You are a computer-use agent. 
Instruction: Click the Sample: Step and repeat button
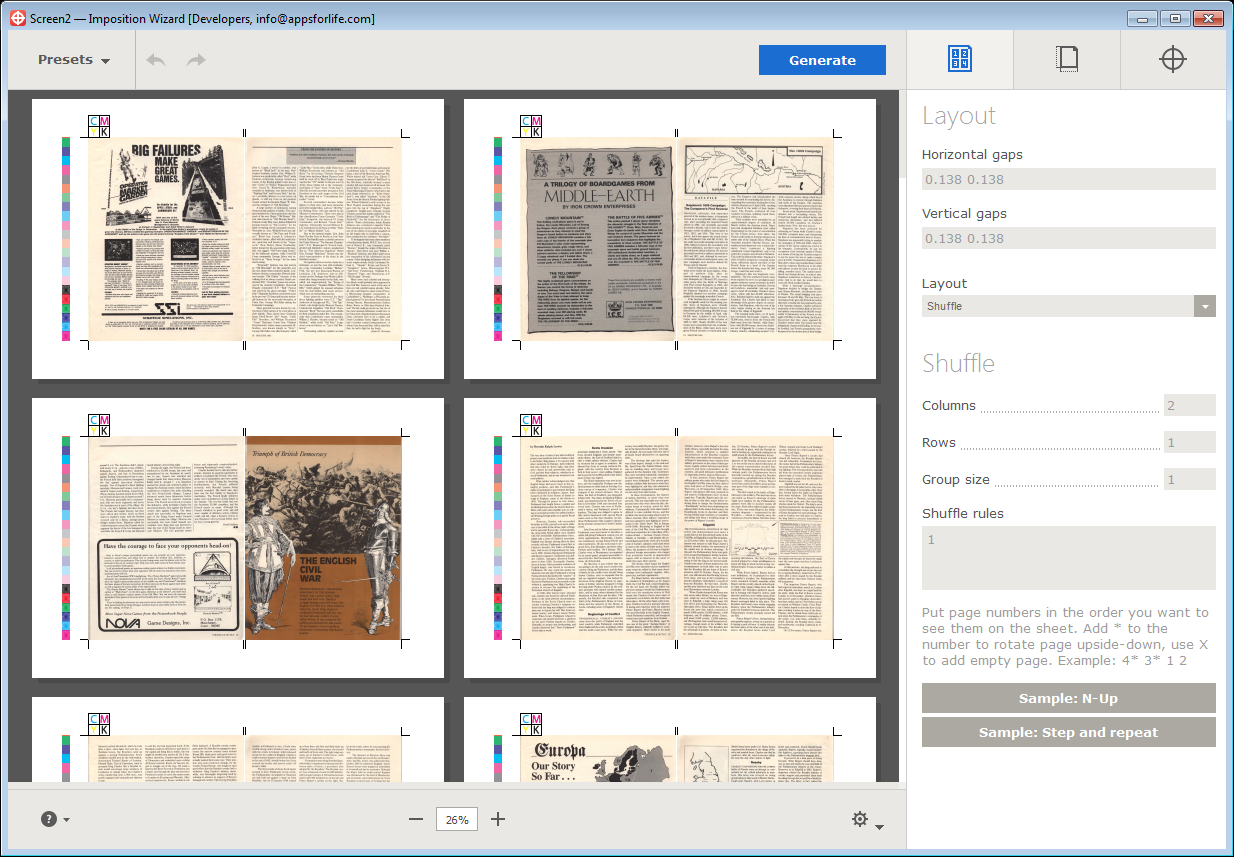click(1068, 732)
